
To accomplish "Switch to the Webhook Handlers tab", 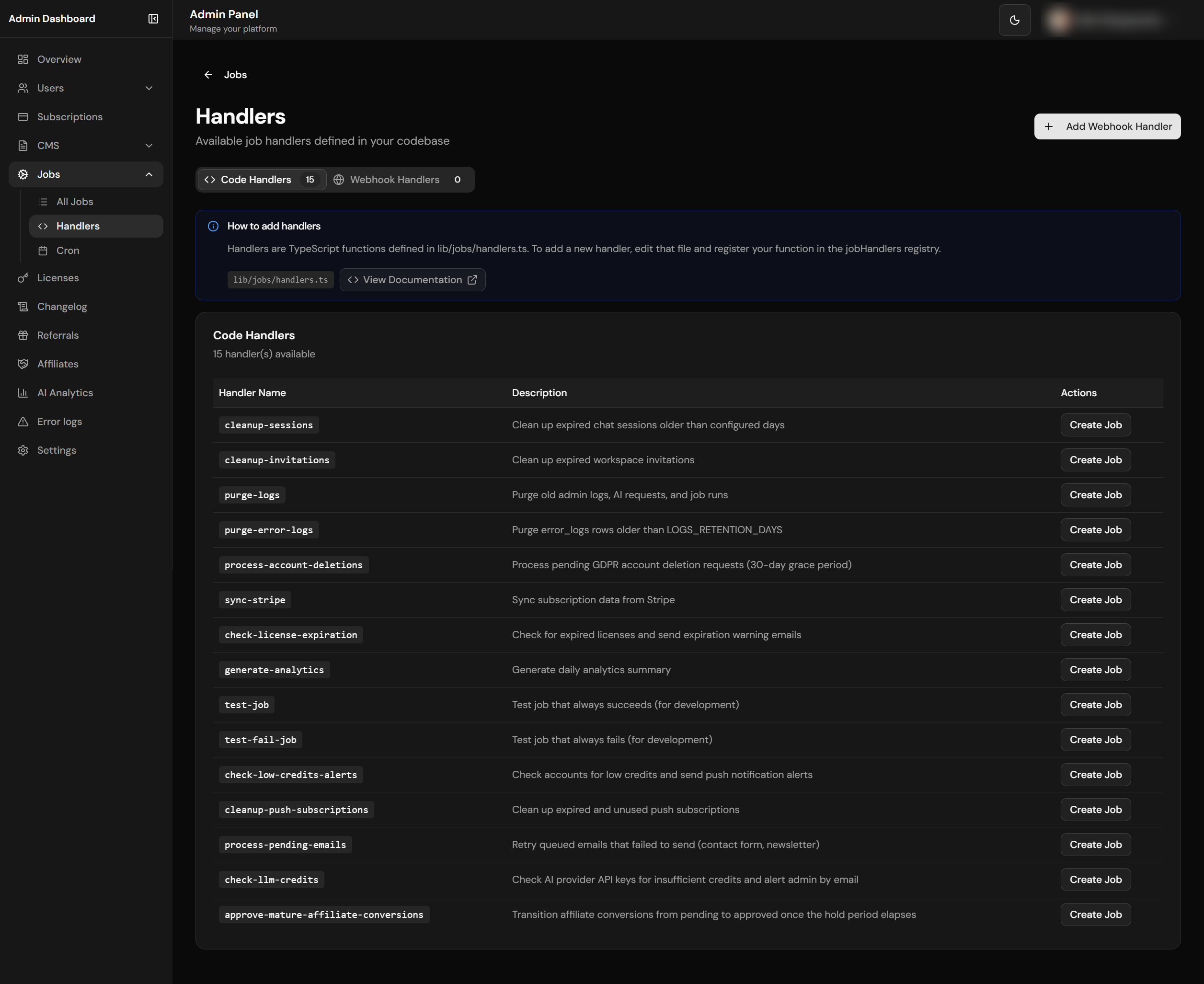I will [399, 180].
